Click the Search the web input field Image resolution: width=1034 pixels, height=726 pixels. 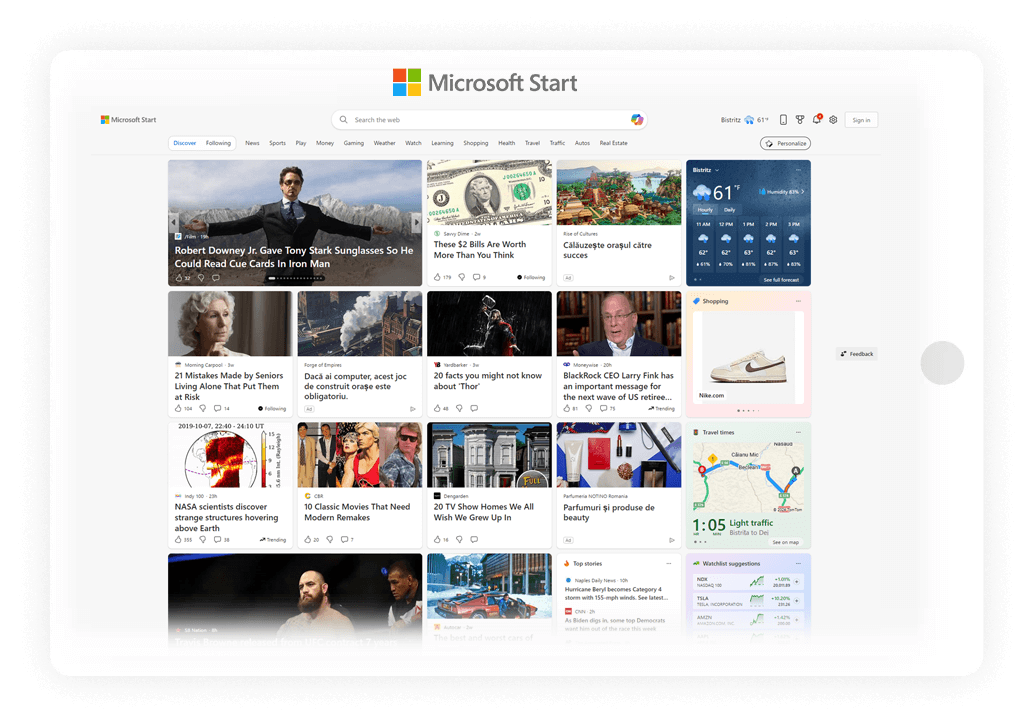click(x=489, y=120)
